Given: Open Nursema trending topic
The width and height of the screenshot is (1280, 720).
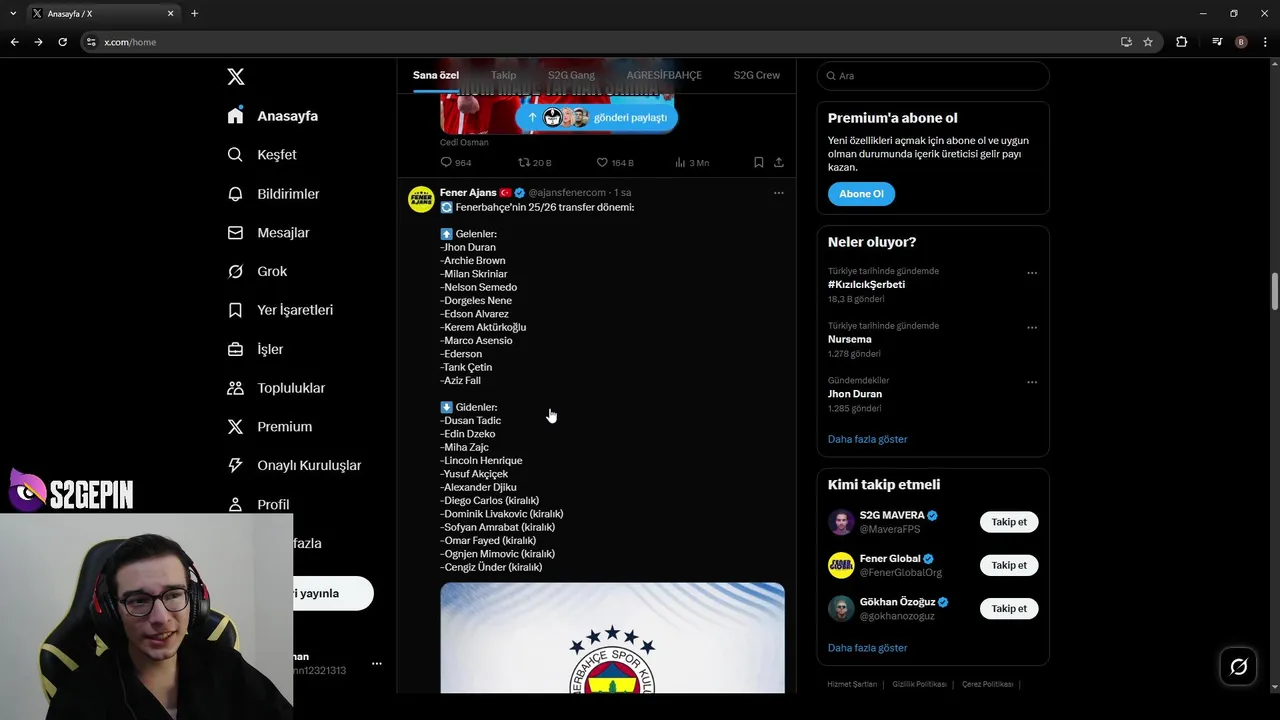Looking at the screenshot, I should click(x=849, y=339).
